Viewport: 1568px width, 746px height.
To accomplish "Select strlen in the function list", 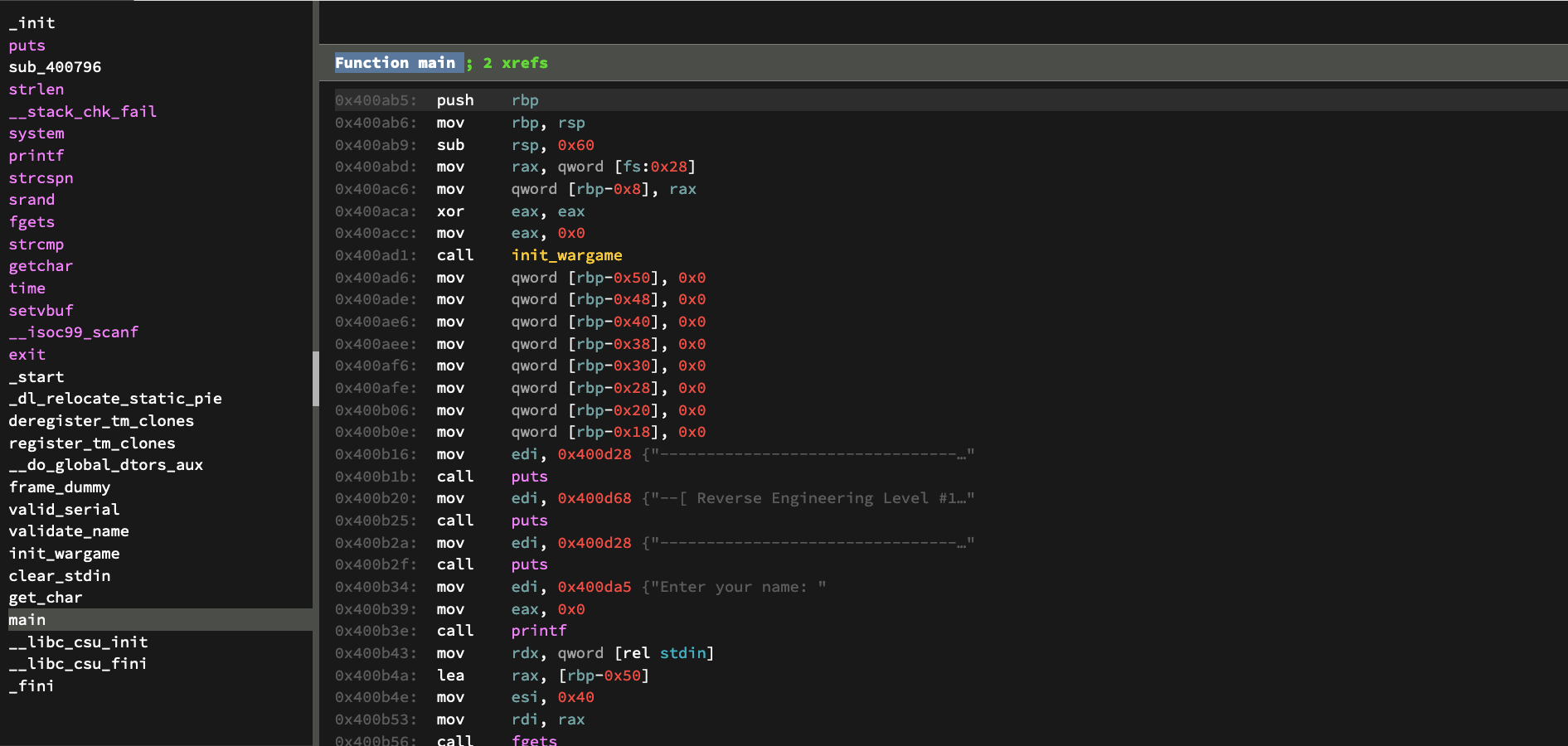I will (36, 90).
